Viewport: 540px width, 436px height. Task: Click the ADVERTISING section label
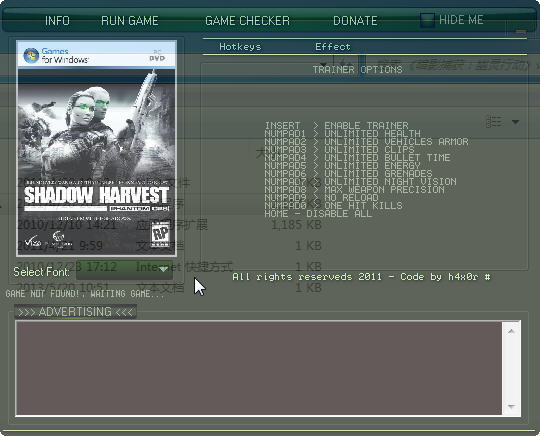[75, 312]
